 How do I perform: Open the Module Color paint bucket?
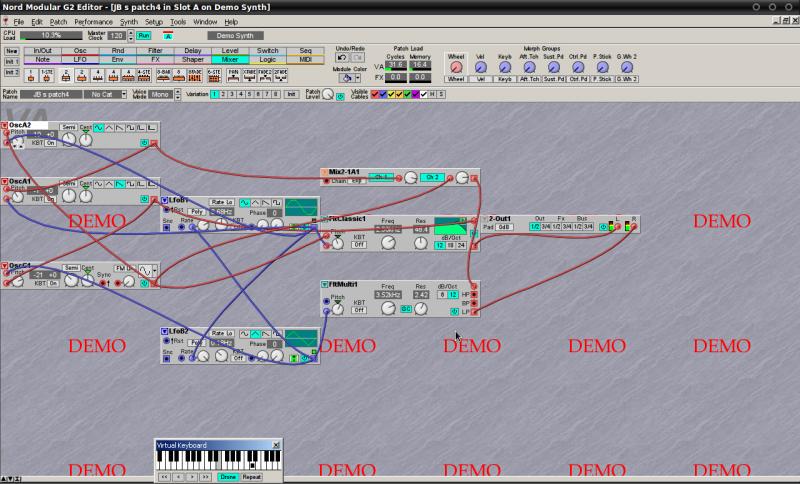[346, 78]
